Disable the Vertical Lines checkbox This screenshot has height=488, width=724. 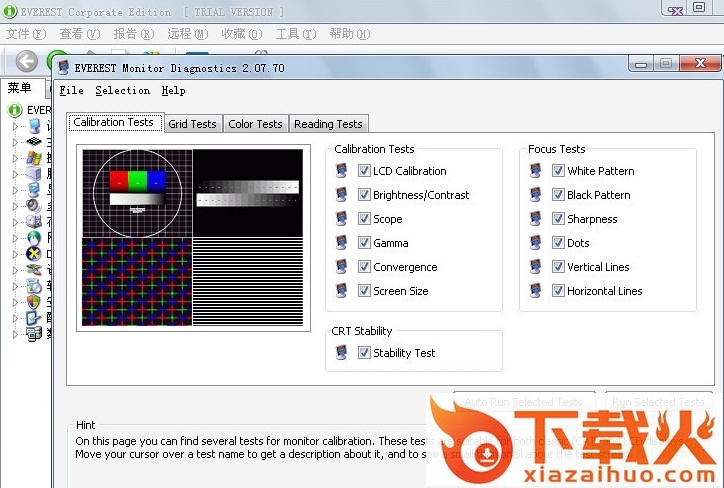click(558, 267)
